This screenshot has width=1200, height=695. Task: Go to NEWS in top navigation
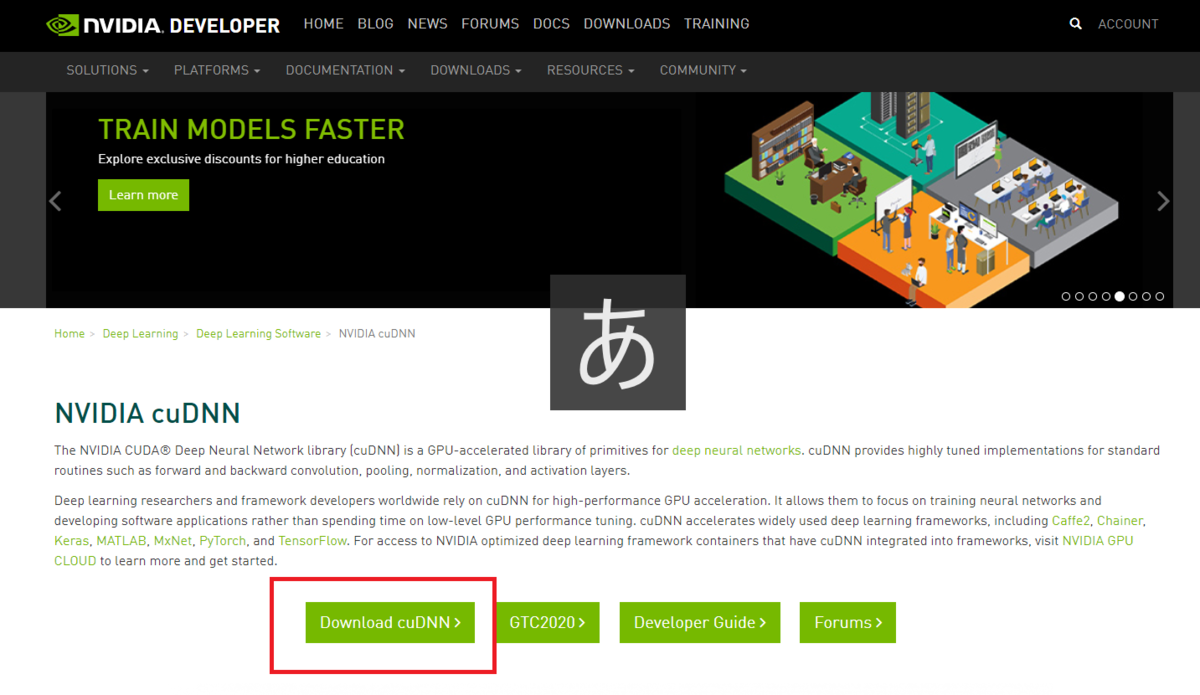(x=427, y=24)
